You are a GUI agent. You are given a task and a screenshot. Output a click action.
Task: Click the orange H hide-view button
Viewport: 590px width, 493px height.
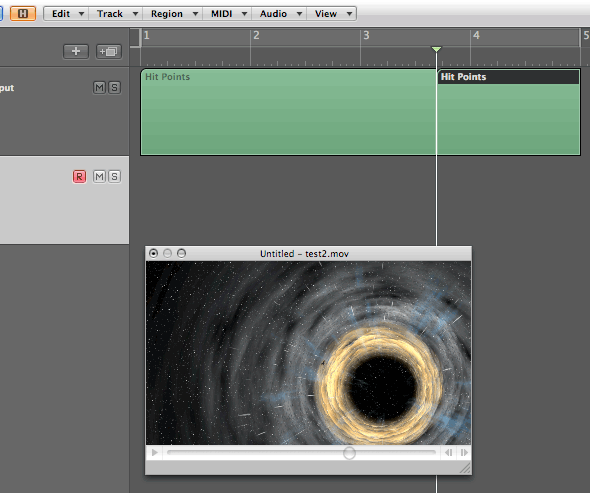click(23, 14)
